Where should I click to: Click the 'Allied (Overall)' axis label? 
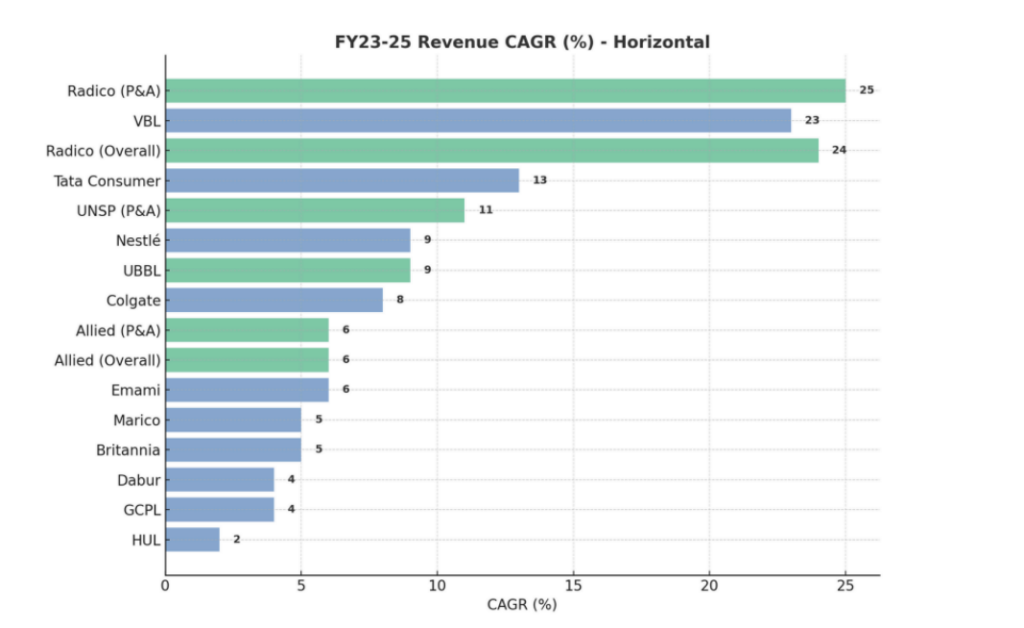pos(107,360)
